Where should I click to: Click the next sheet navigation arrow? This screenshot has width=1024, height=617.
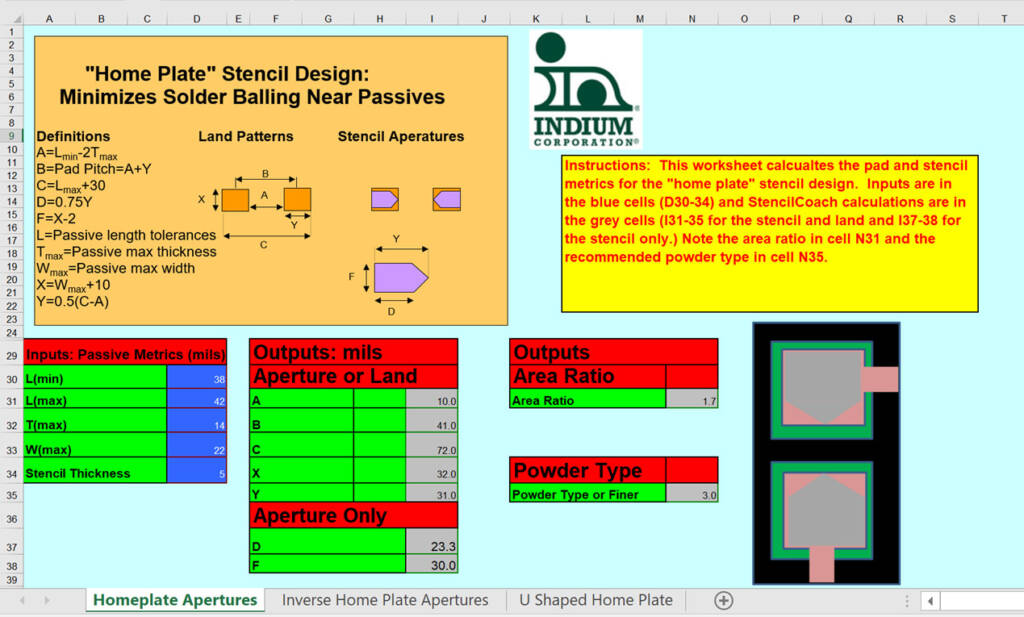point(47,600)
